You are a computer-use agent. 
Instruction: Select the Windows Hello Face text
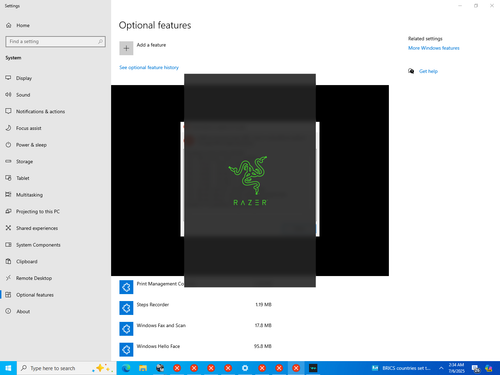tap(158, 346)
